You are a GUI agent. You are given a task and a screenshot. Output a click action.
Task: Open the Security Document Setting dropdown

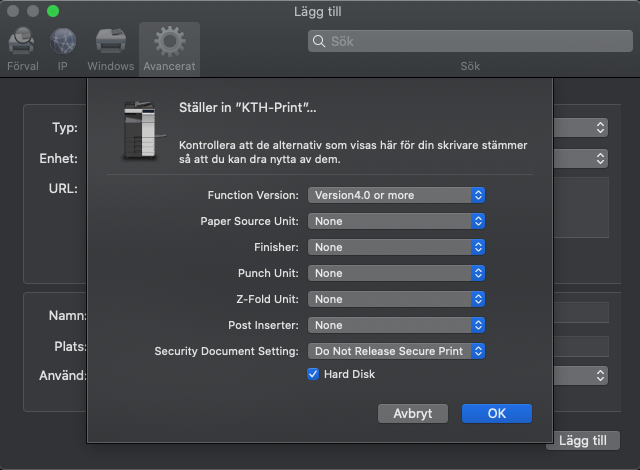397,351
